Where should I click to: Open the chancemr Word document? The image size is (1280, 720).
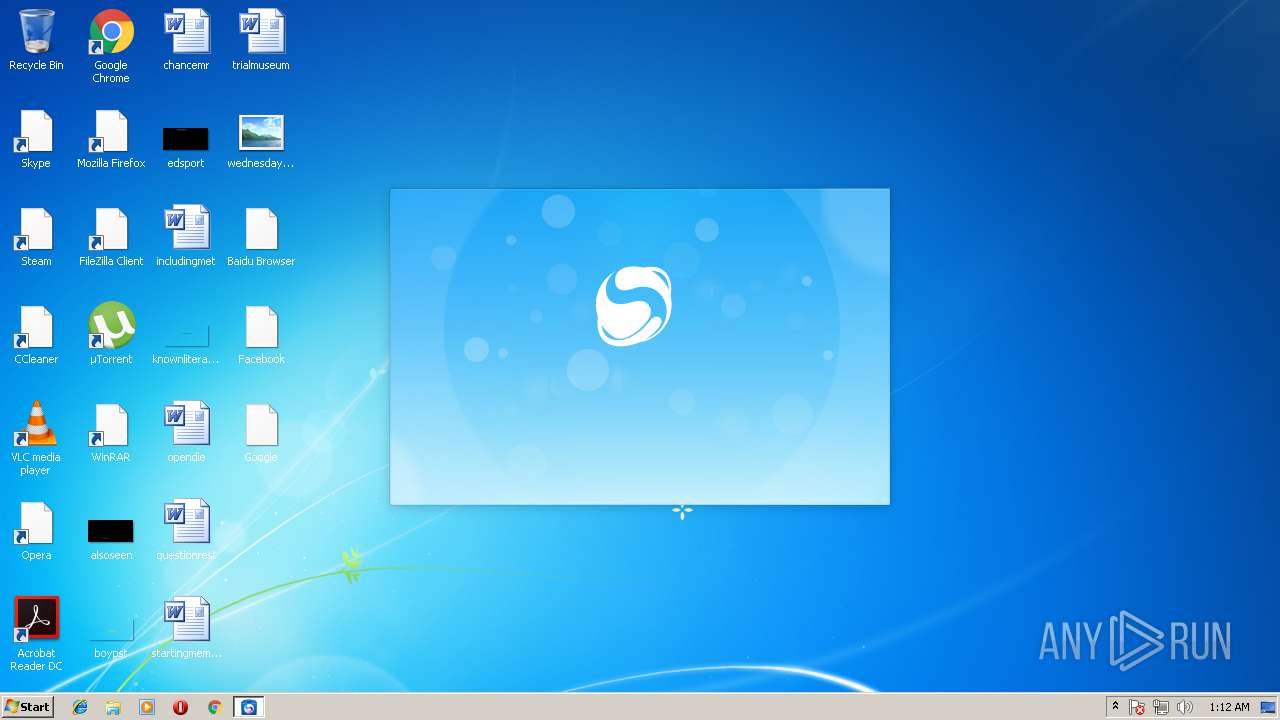click(186, 40)
